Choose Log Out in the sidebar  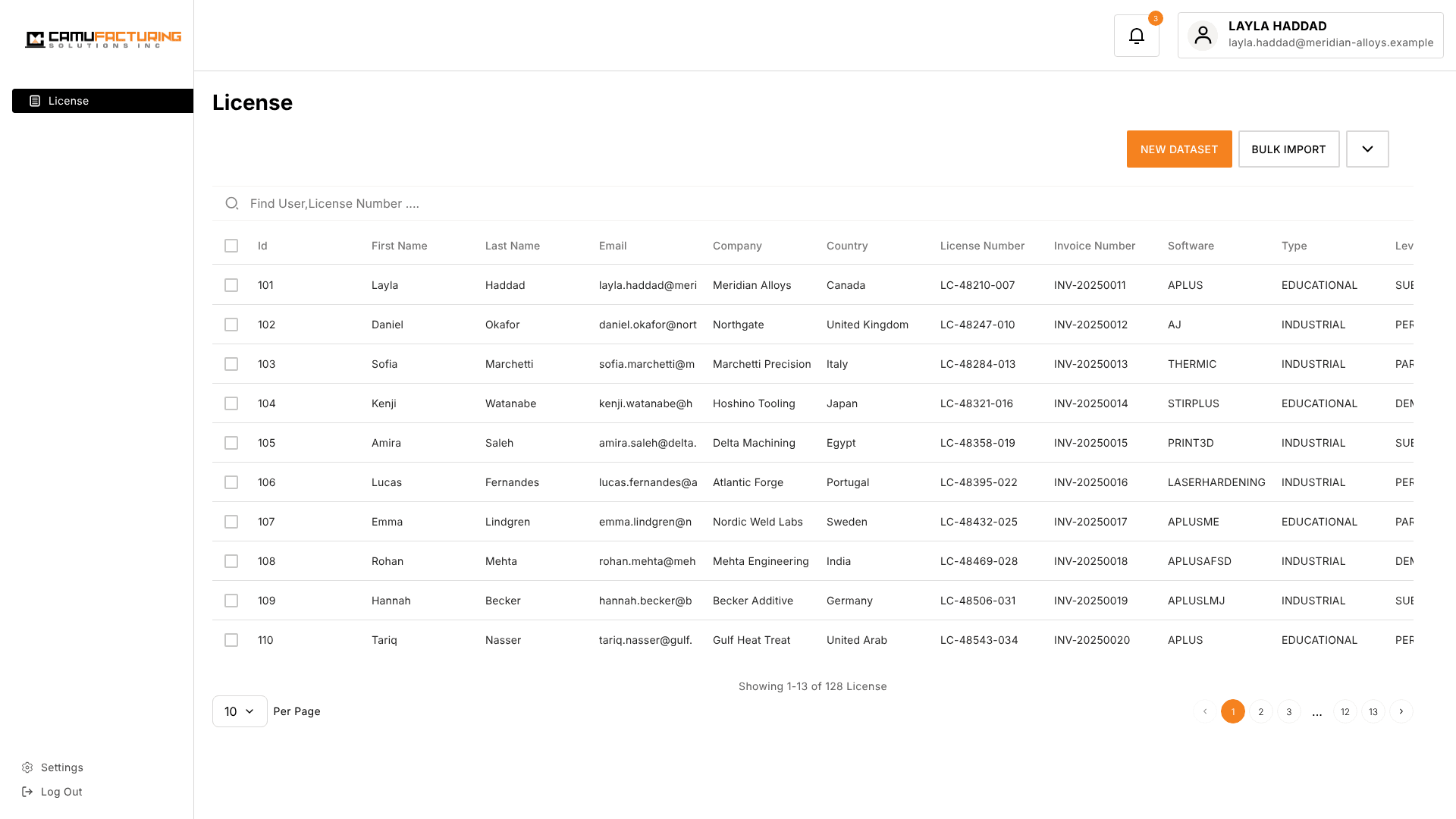click(x=52, y=792)
